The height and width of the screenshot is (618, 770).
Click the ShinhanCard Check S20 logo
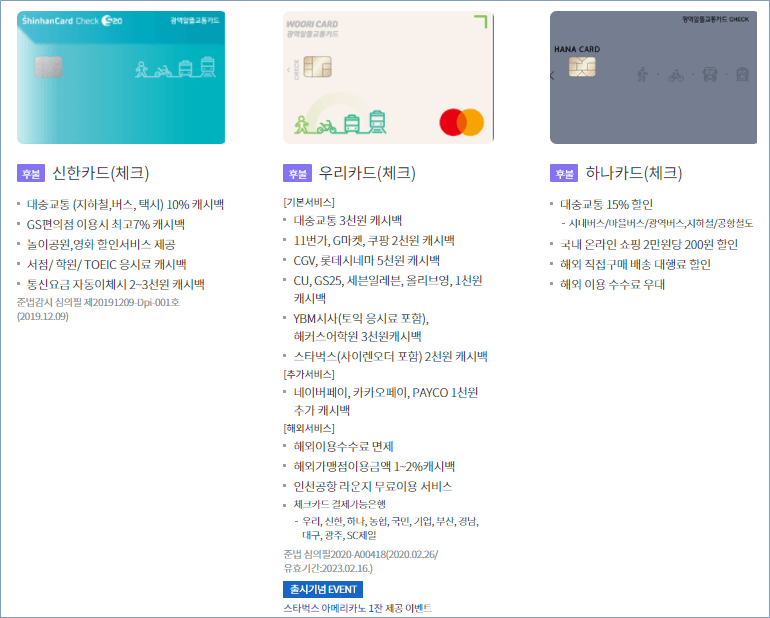pos(72,21)
